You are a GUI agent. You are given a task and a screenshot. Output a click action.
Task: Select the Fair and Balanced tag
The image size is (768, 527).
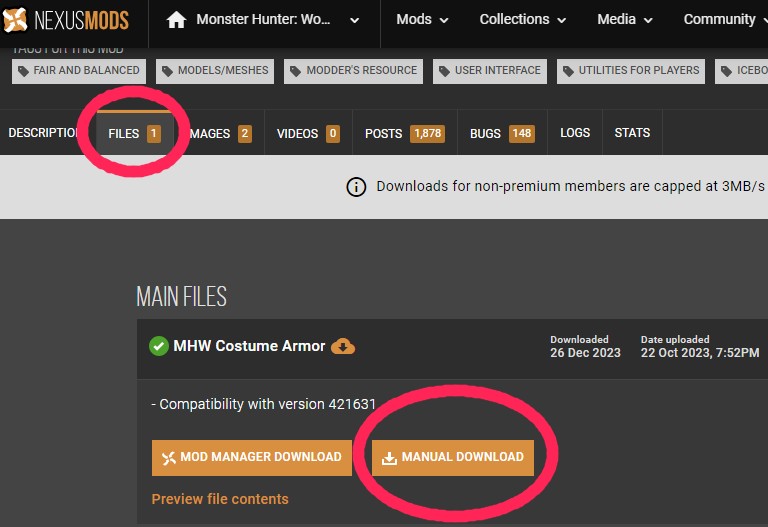pos(79,71)
